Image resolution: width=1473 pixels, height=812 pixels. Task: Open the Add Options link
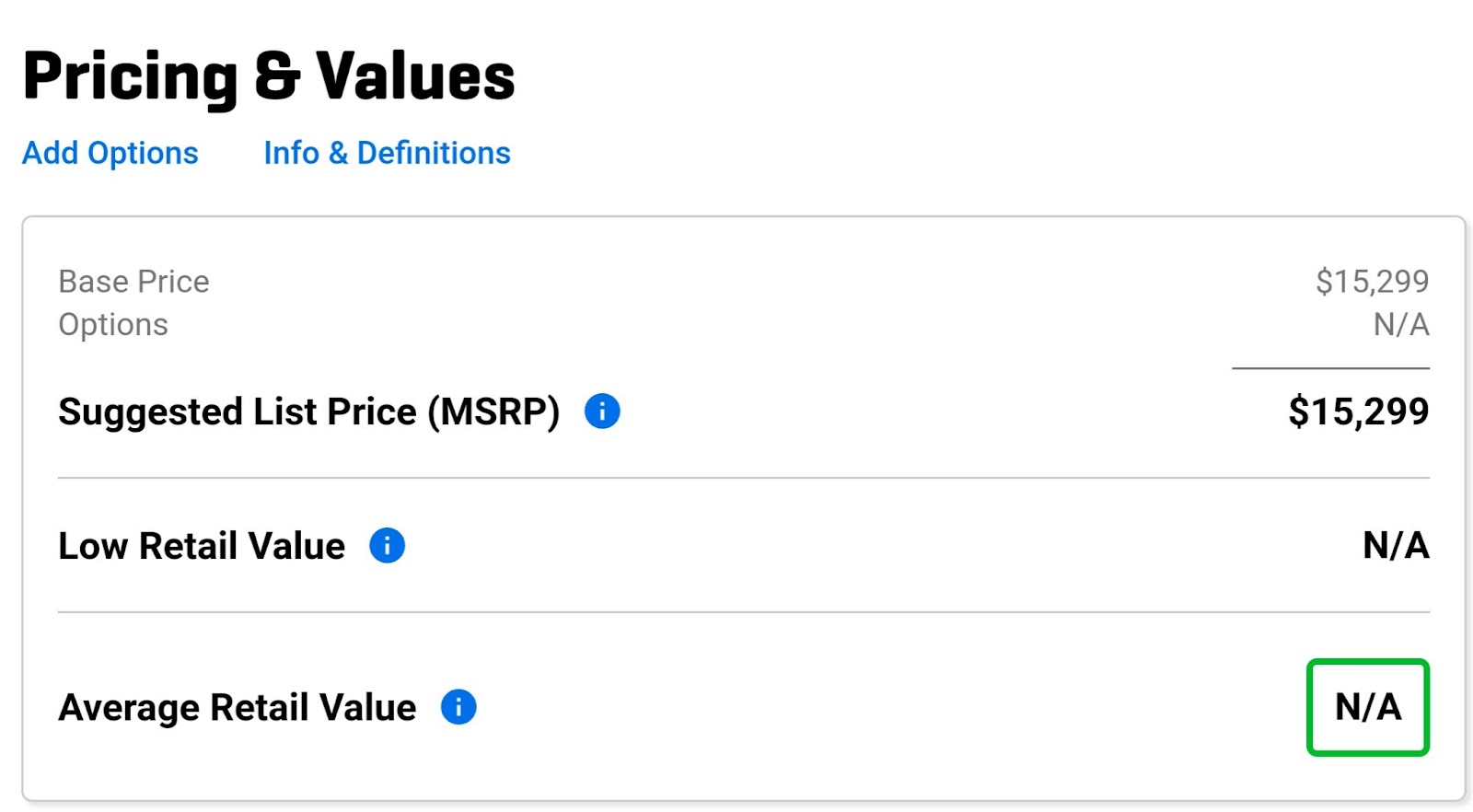(110, 153)
